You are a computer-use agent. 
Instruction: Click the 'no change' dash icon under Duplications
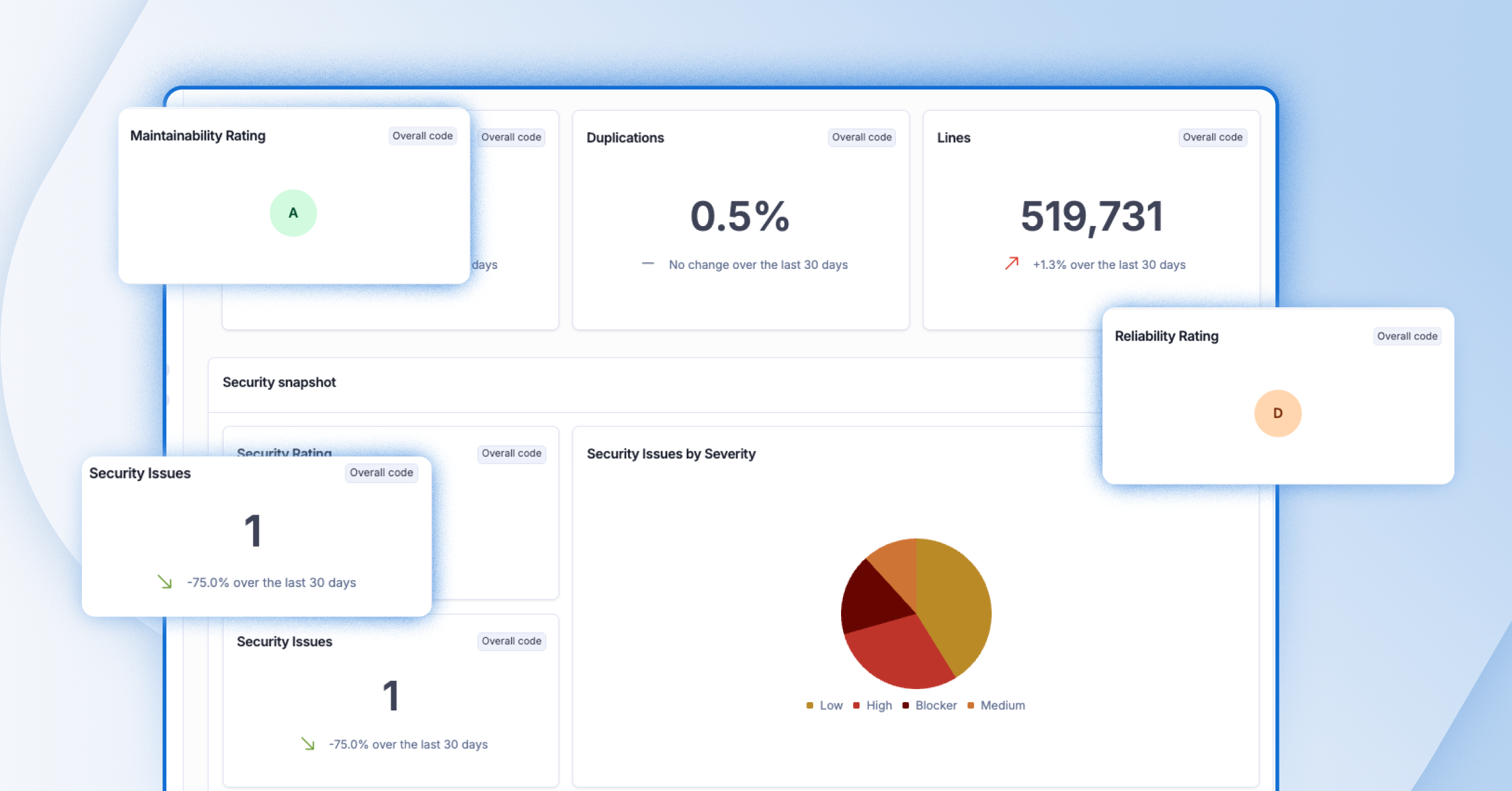pyautogui.click(x=648, y=263)
